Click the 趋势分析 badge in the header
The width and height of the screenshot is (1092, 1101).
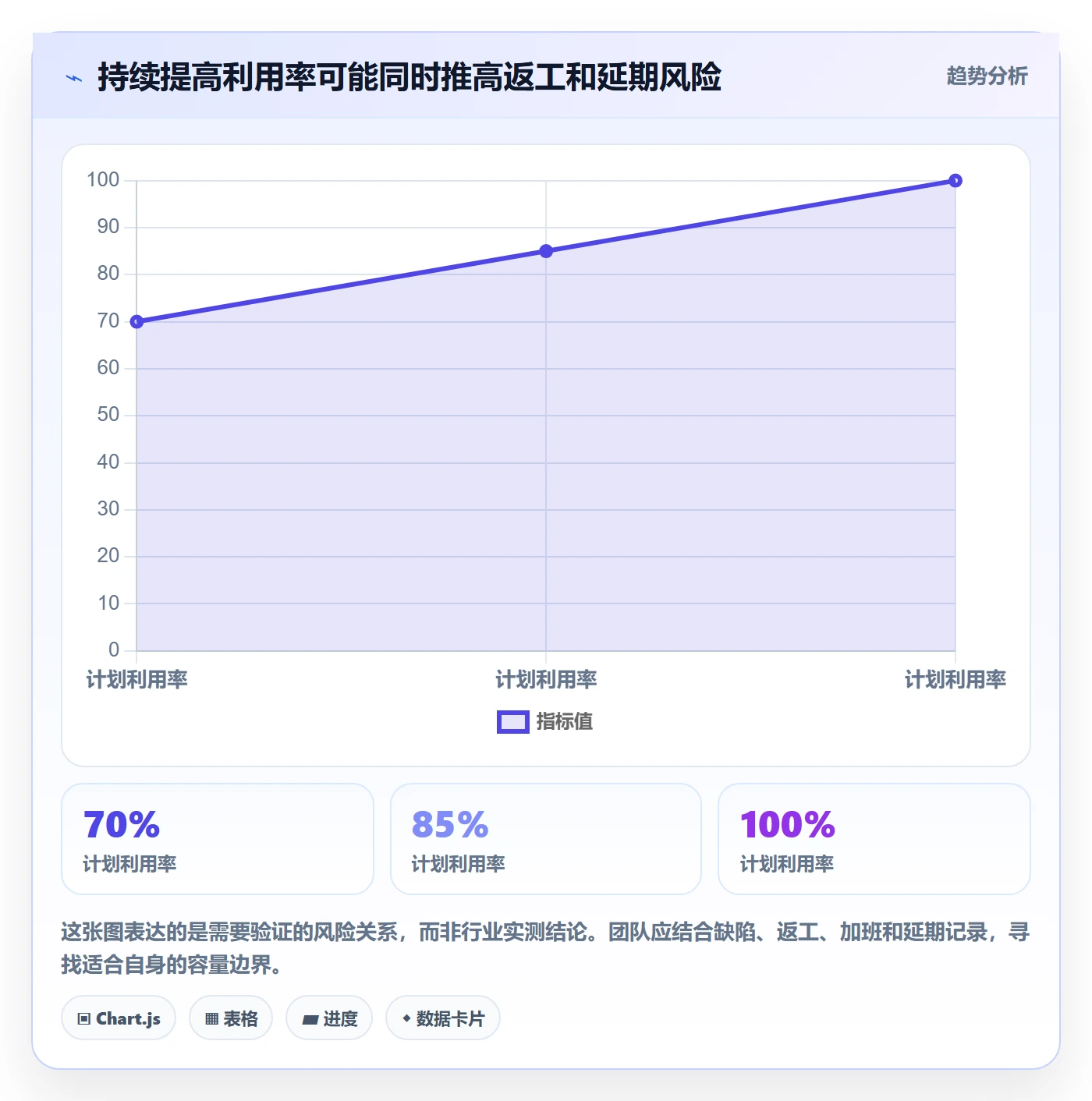[987, 76]
